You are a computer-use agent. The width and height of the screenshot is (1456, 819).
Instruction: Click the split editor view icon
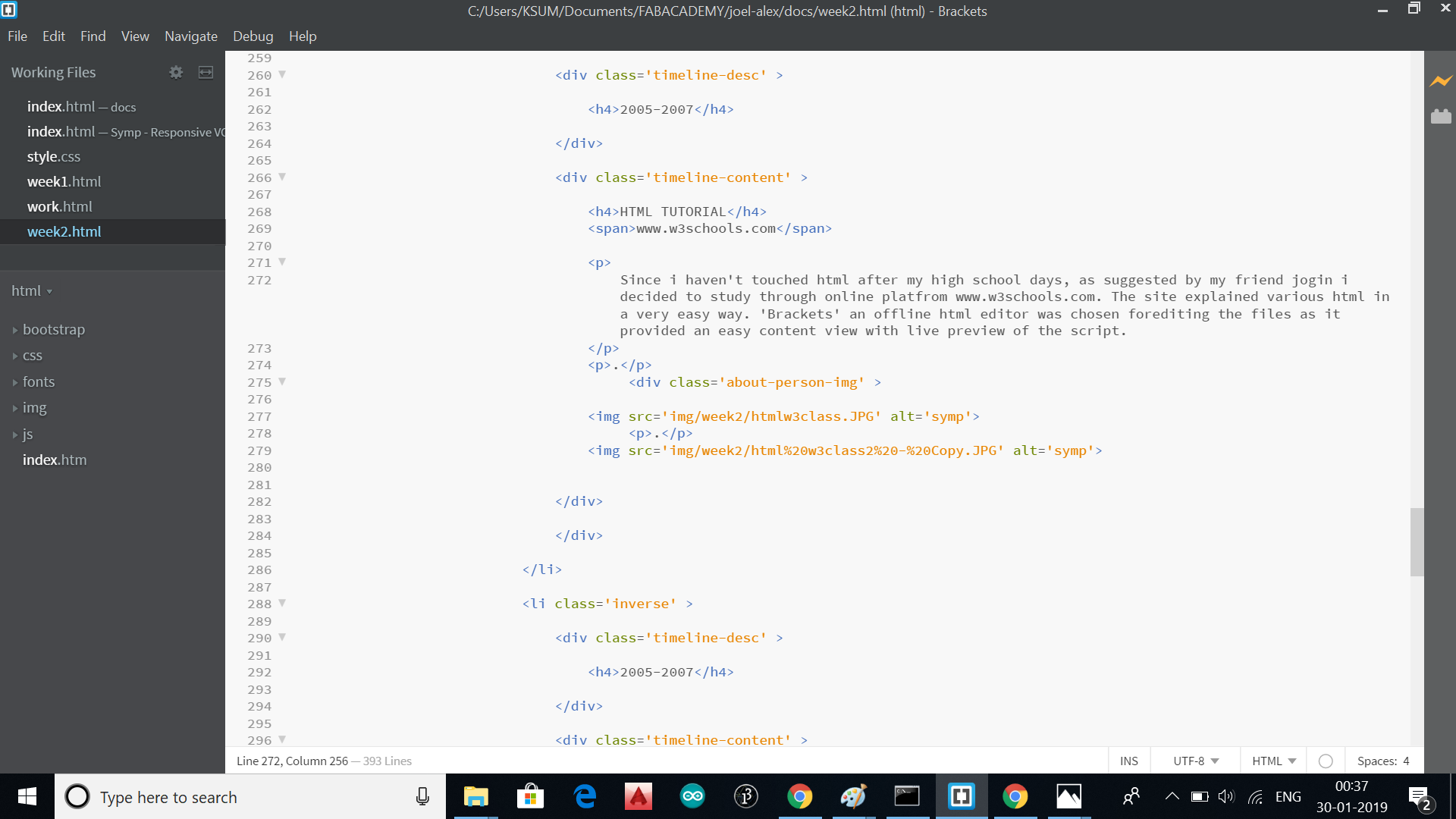[x=206, y=72]
